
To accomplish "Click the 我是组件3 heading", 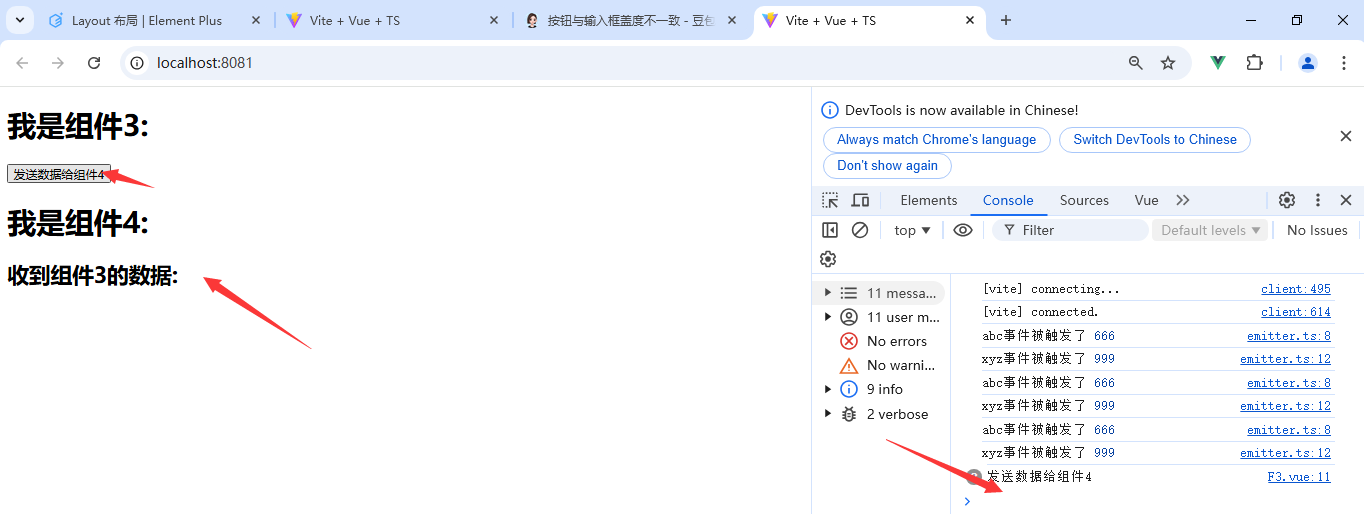I will pos(78,127).
